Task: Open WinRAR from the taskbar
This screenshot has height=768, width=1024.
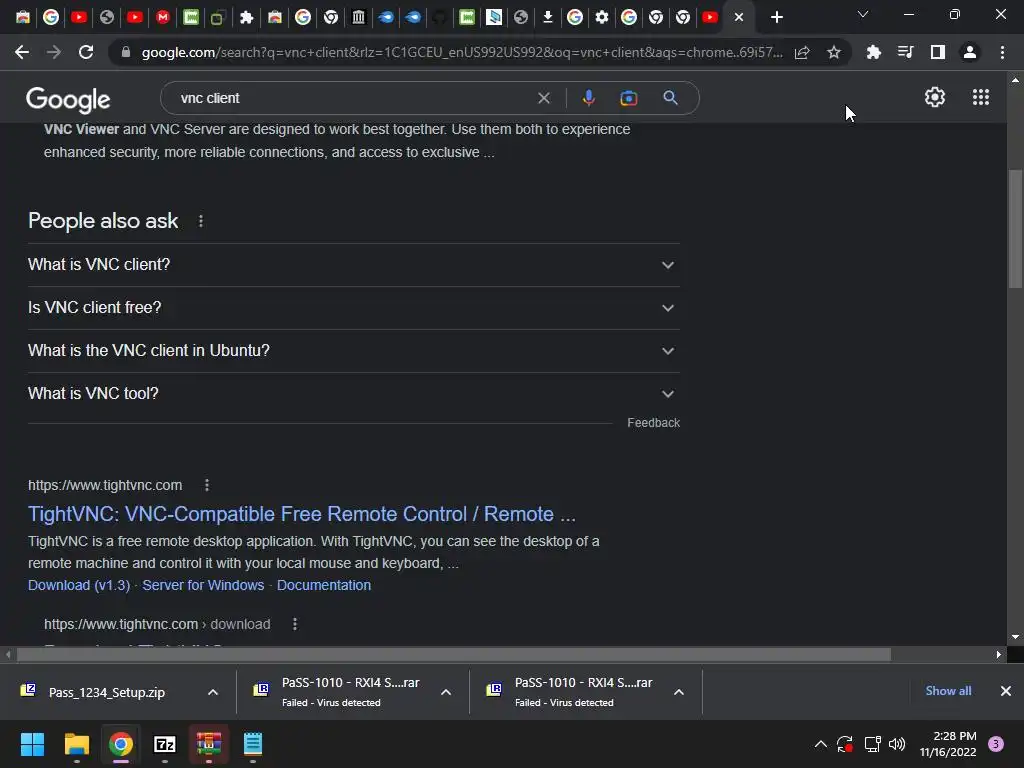Action: pos(208,744)
